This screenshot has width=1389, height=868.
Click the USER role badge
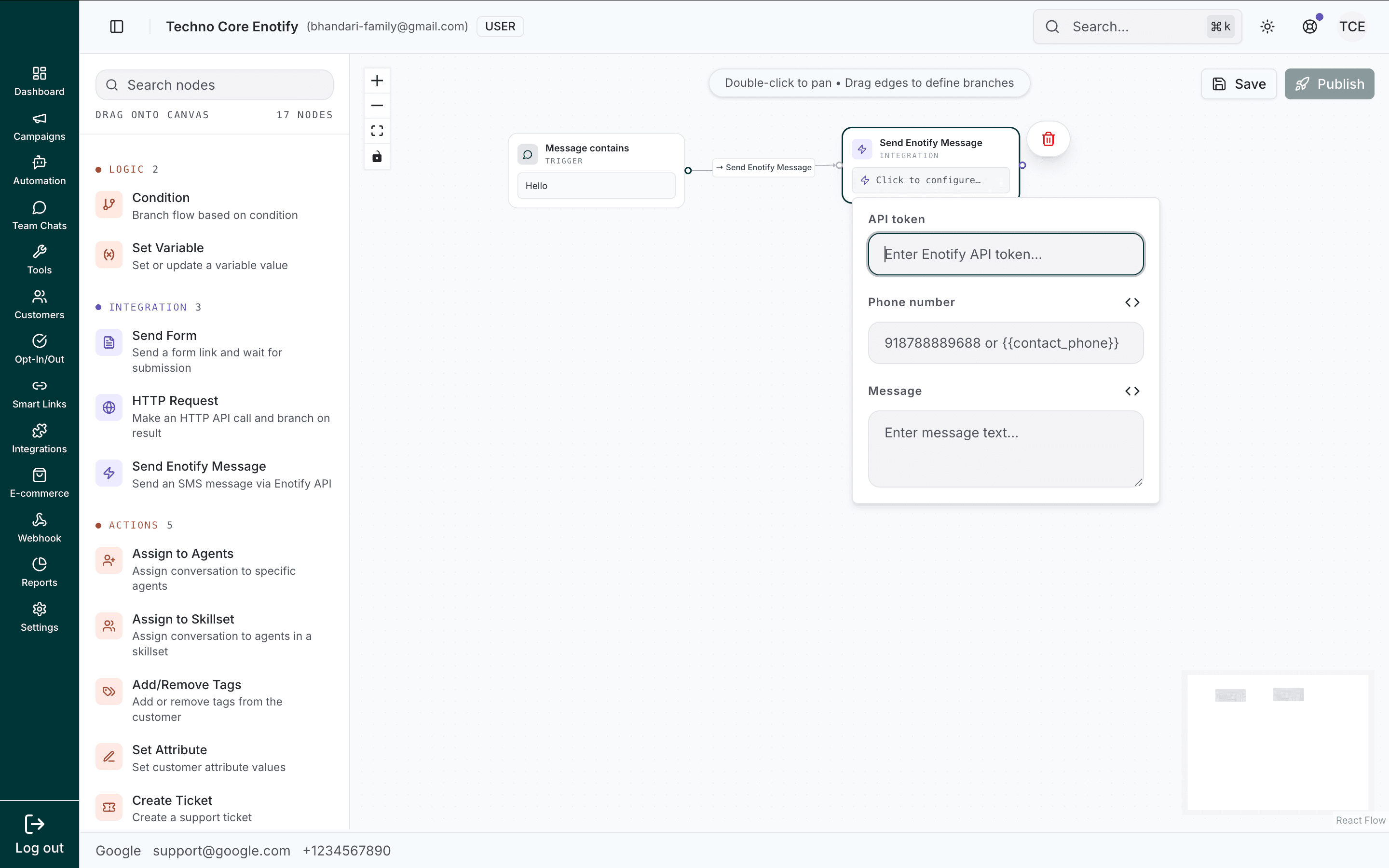point(500,27)
